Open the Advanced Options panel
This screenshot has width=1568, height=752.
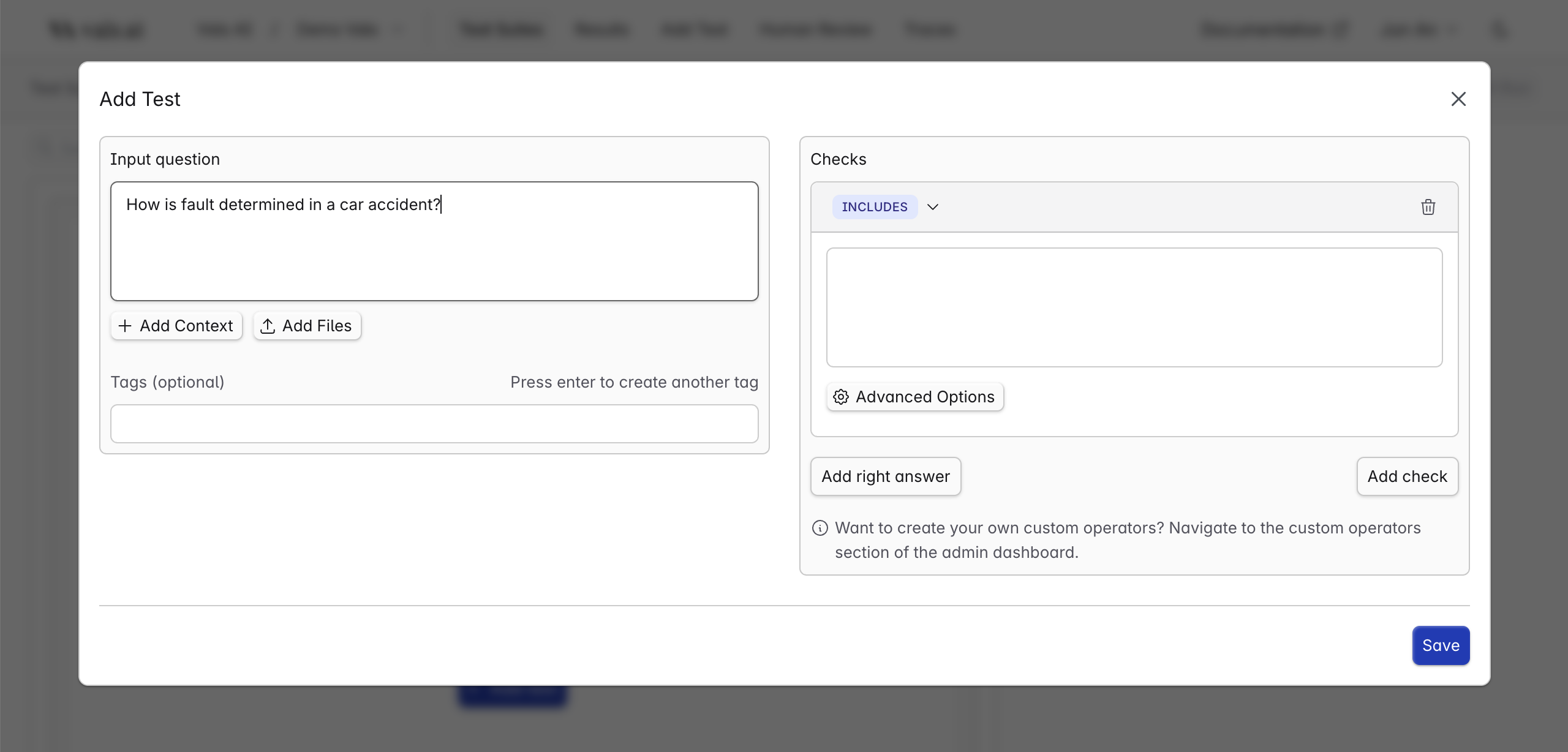pyautogui.click(x=915, y=397)
